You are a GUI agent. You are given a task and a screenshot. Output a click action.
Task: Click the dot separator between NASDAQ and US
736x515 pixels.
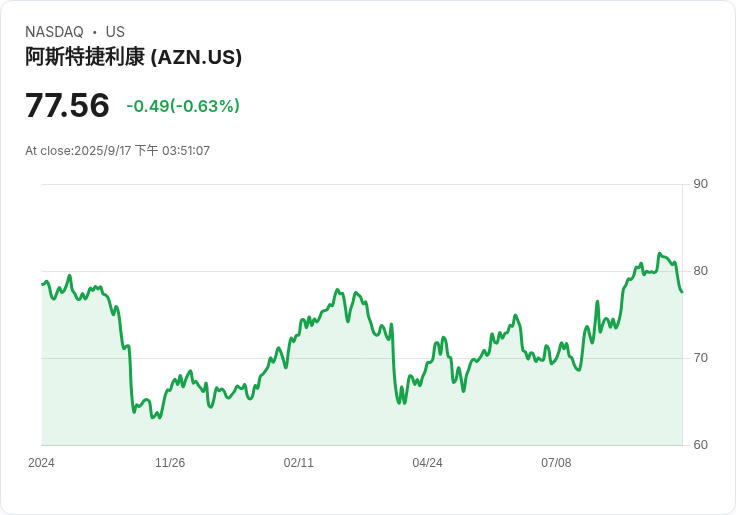click(95, 32)
